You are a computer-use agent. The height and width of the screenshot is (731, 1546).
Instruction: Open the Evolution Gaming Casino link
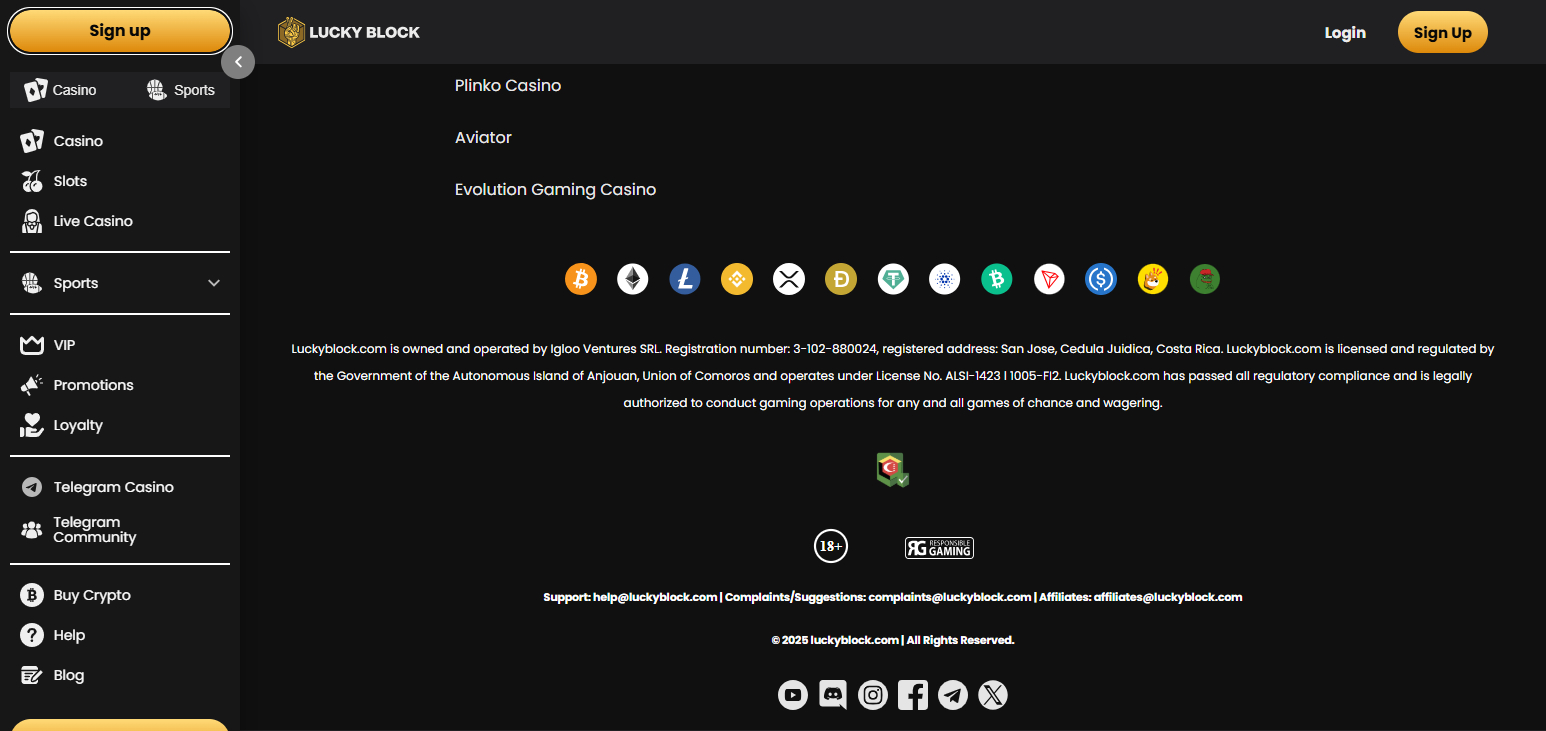(x=556, y=190)
